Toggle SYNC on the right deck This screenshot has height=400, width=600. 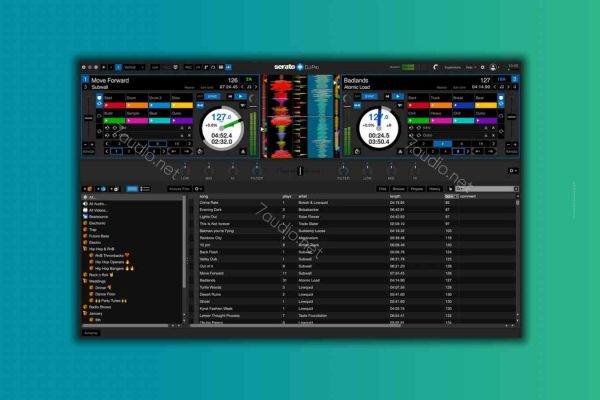click(x=370, y=96)
